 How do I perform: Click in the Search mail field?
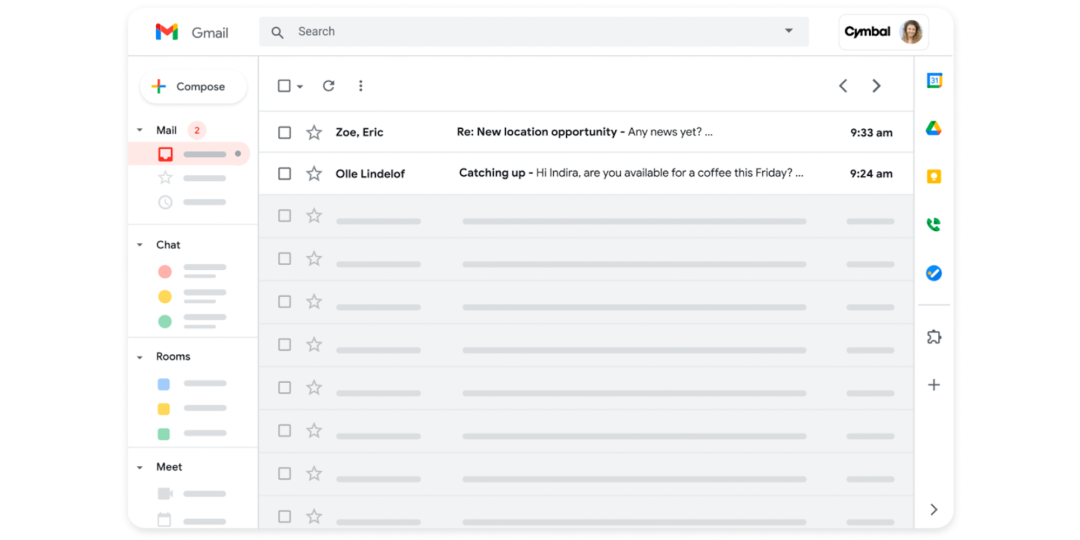coord(530,32)
